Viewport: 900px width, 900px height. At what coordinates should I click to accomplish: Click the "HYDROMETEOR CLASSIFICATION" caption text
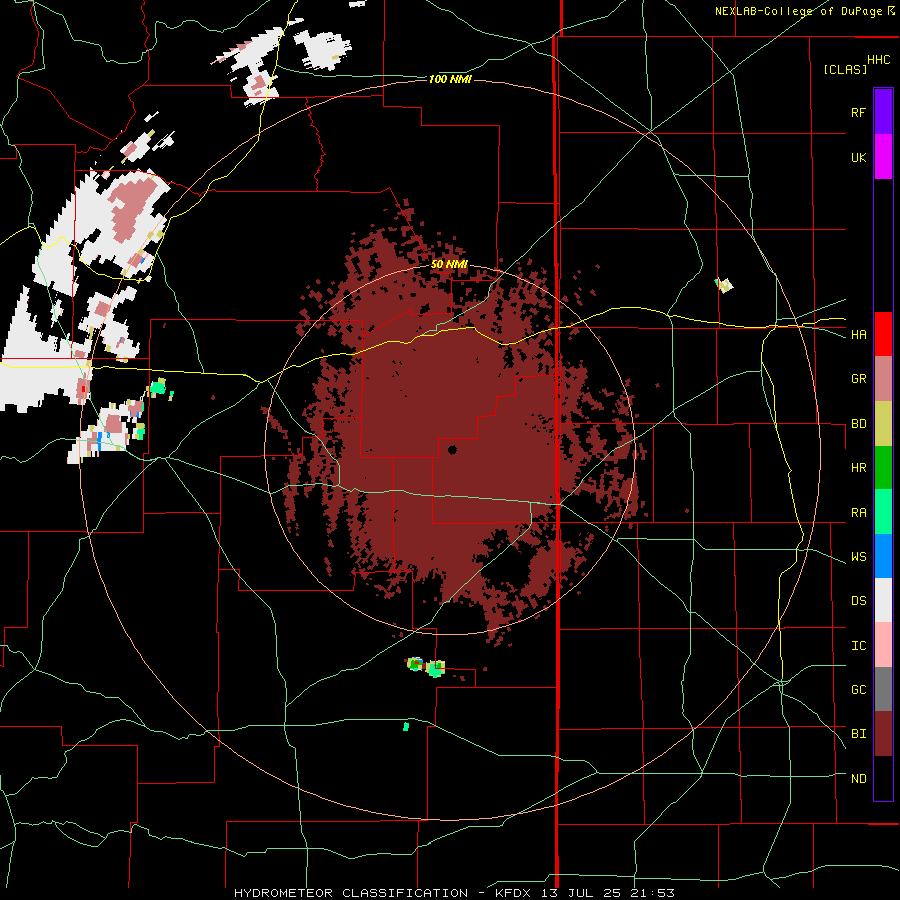coord(351,893)
